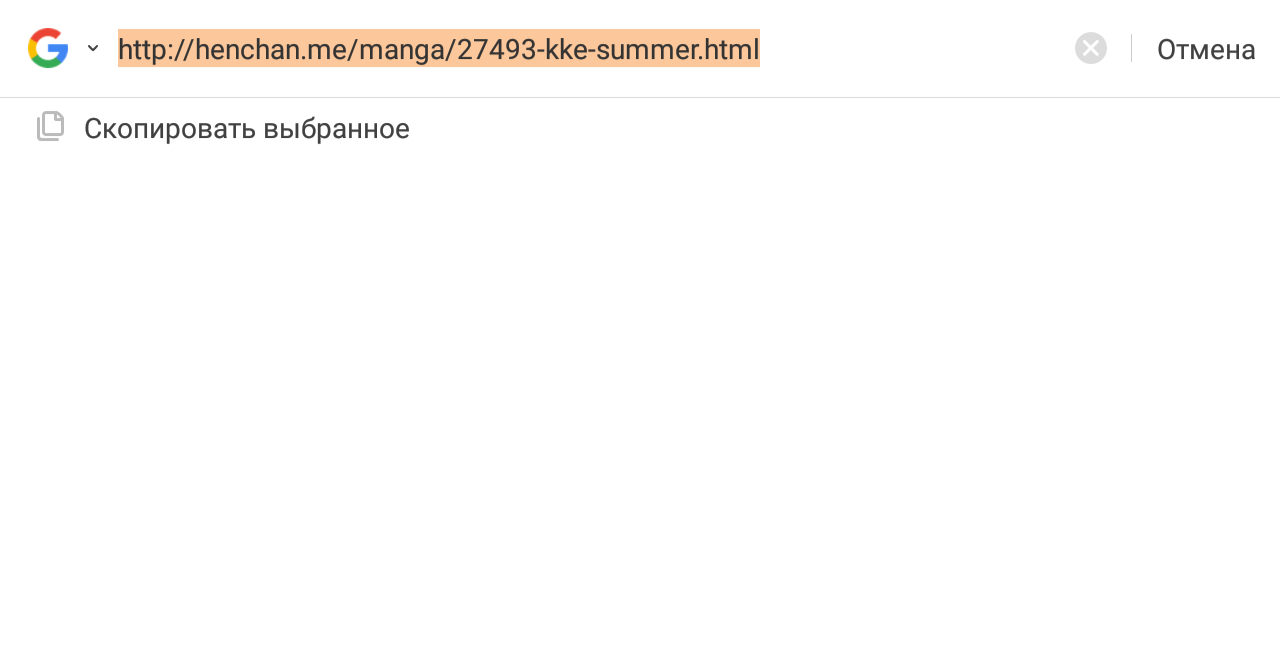Cancel URL editing via Отмена
The height and width of the screenshot is (668, 1280).
pos(1205,49)
